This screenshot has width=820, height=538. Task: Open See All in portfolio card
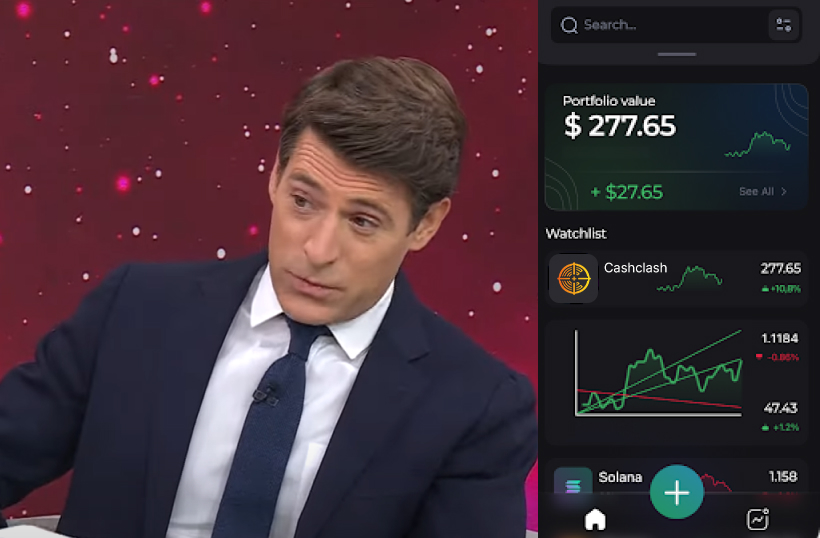click(756, 191)
